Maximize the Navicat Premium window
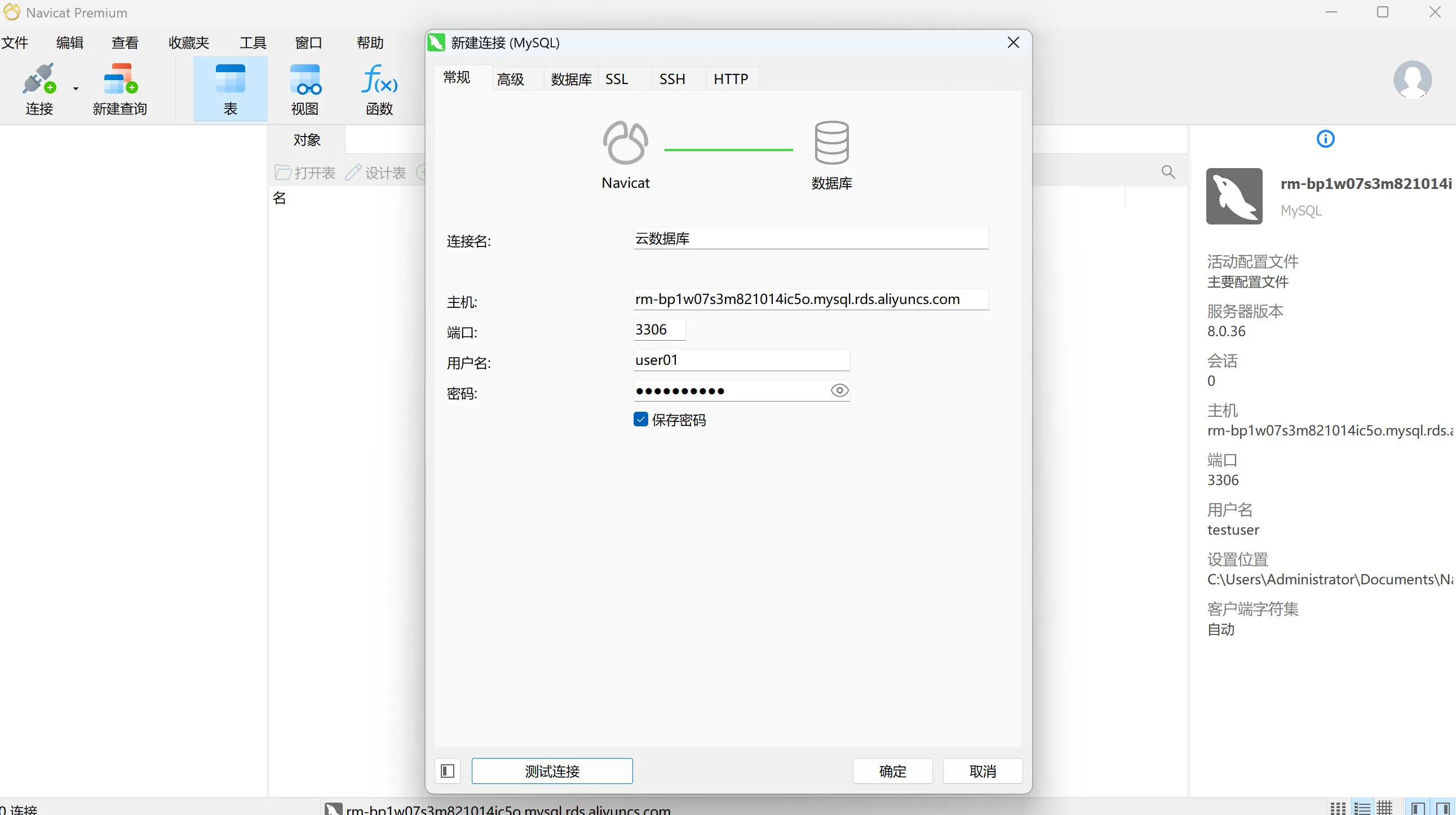The height and width of the screenshot is (815, 1456). (x=1383, y=12)
